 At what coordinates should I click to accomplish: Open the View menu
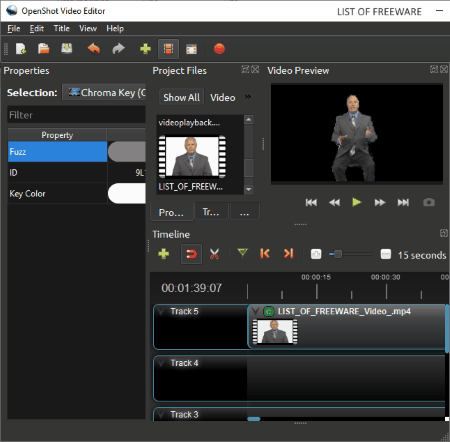(x=88, y=29)
